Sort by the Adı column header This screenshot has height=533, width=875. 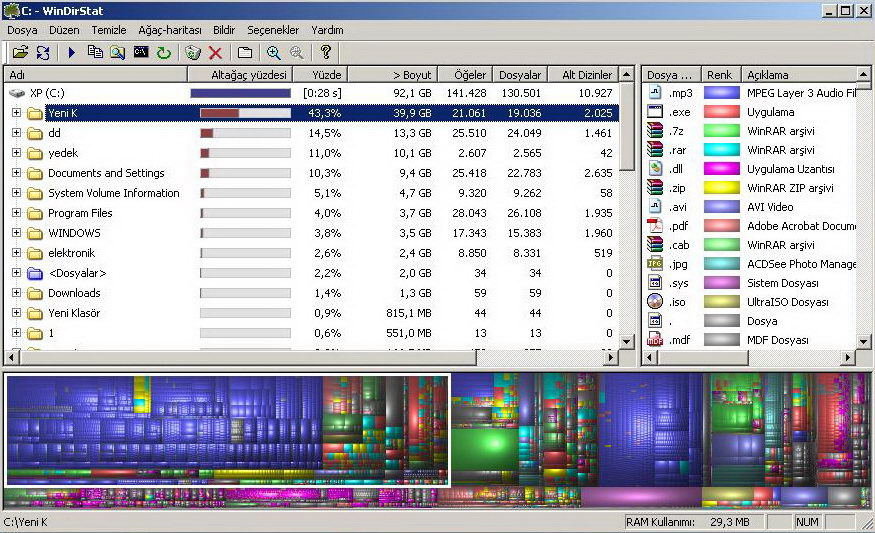95,75
